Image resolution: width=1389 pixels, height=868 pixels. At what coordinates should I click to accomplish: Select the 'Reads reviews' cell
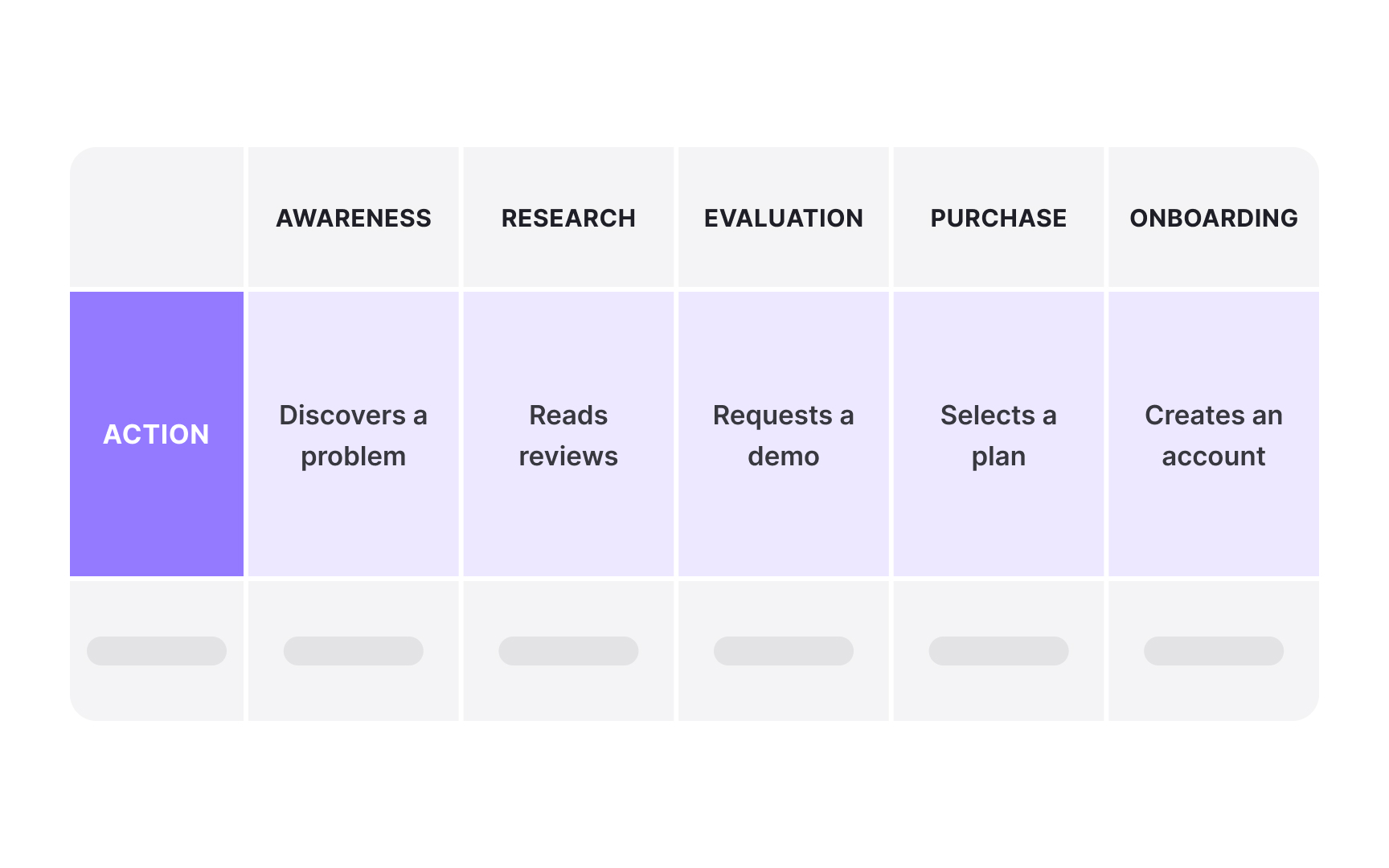coord(568,435)
